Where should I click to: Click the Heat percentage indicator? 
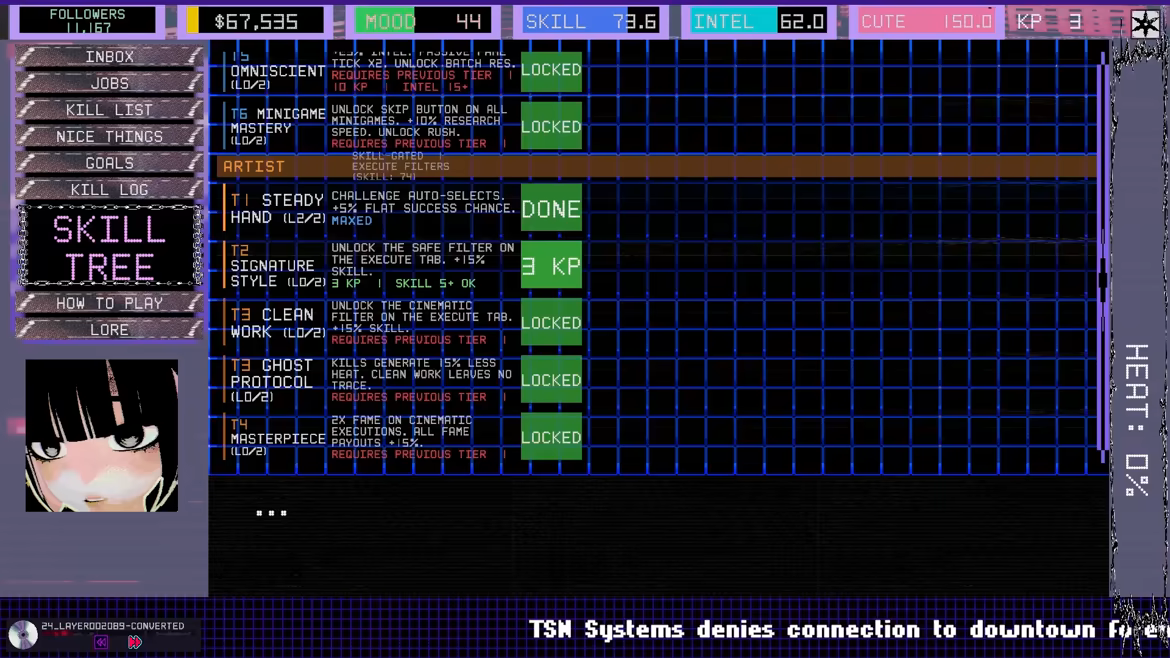point(1136,420)
